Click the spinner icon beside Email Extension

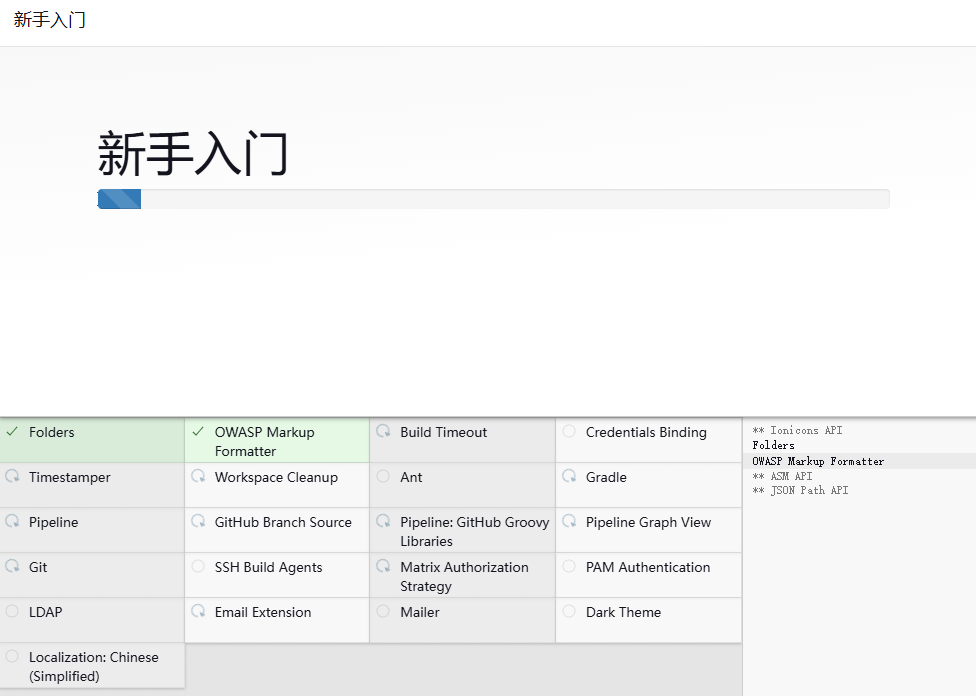(198, 612)
